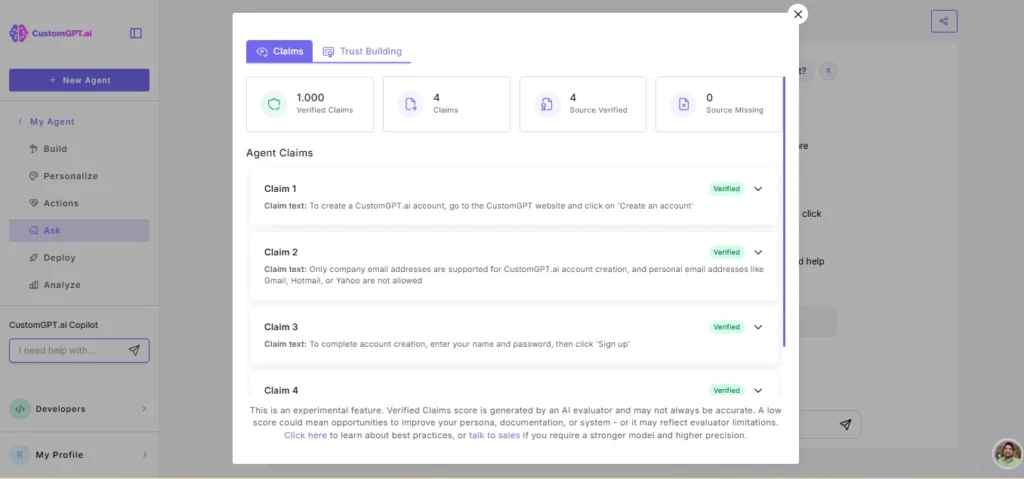
Task: Click the Verified badge on Claim 2
Action: (x=726, y=252)
